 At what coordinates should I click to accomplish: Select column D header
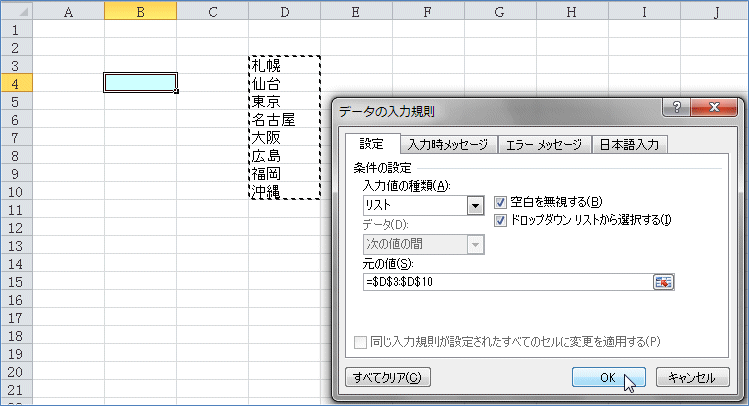(x=285, y=11)
